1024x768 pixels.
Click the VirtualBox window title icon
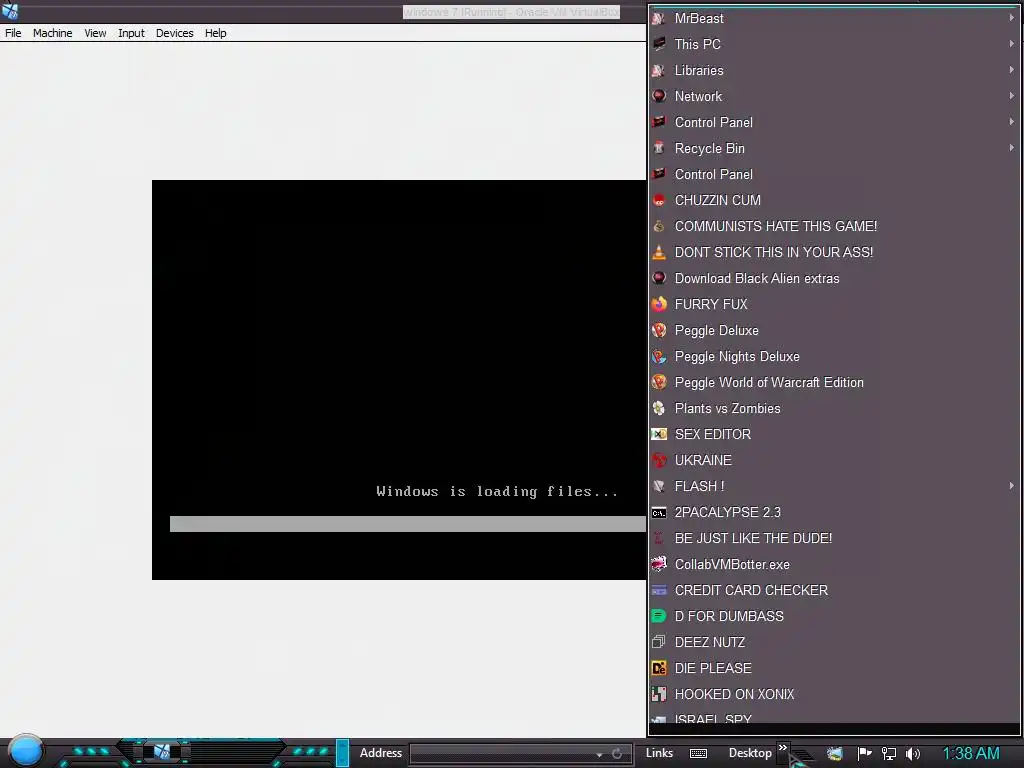click(10, 11)
